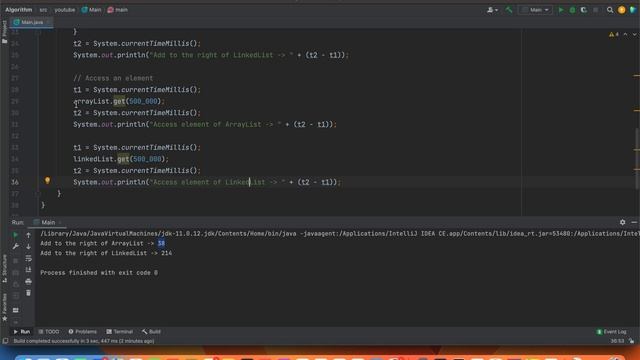This screenshot has width=640, height=360.
Task: Jump to previous highlighted error arrow
Action: coord(625,34)
